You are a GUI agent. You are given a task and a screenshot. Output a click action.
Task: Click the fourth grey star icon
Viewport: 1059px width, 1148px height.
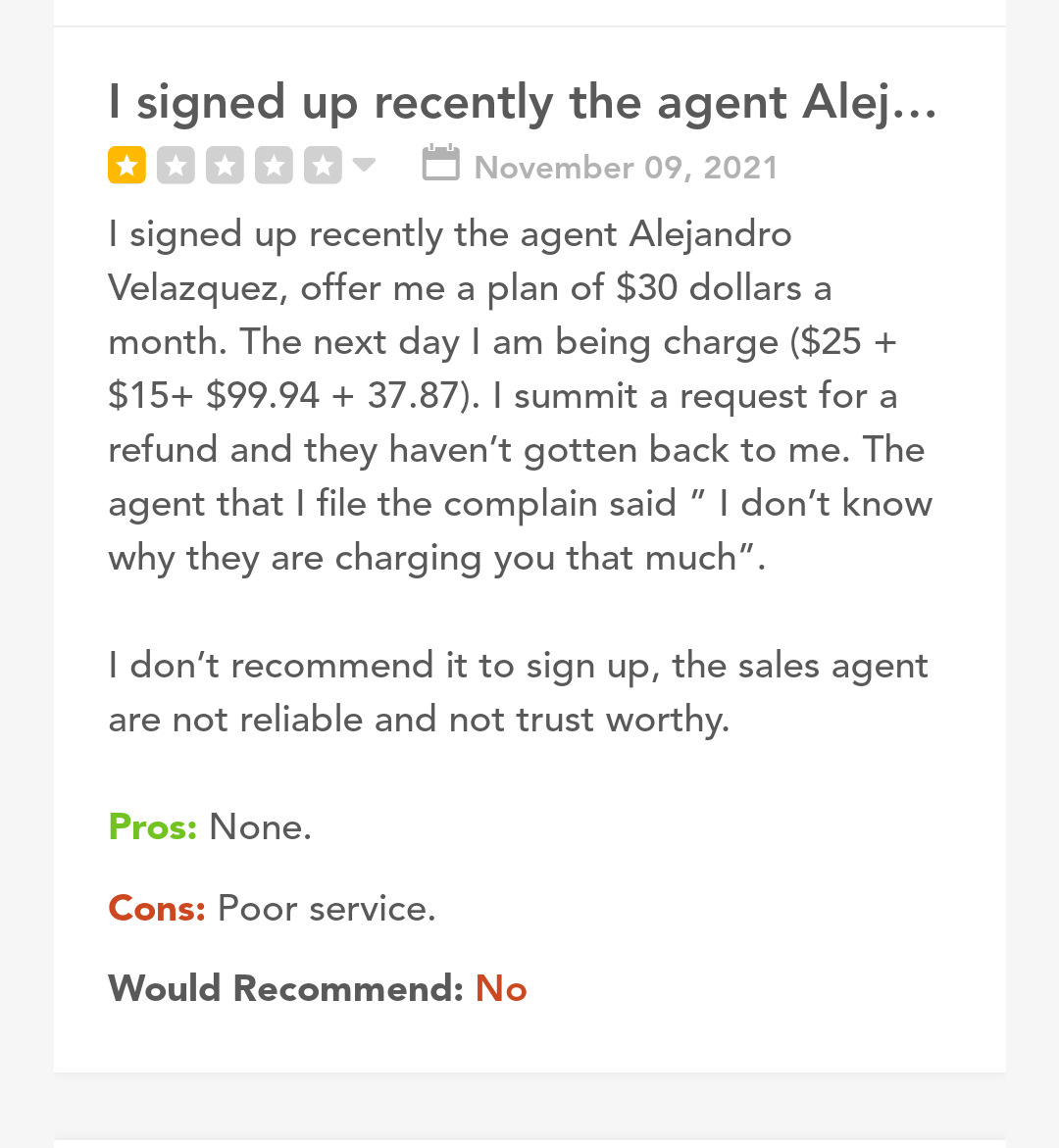274,166
